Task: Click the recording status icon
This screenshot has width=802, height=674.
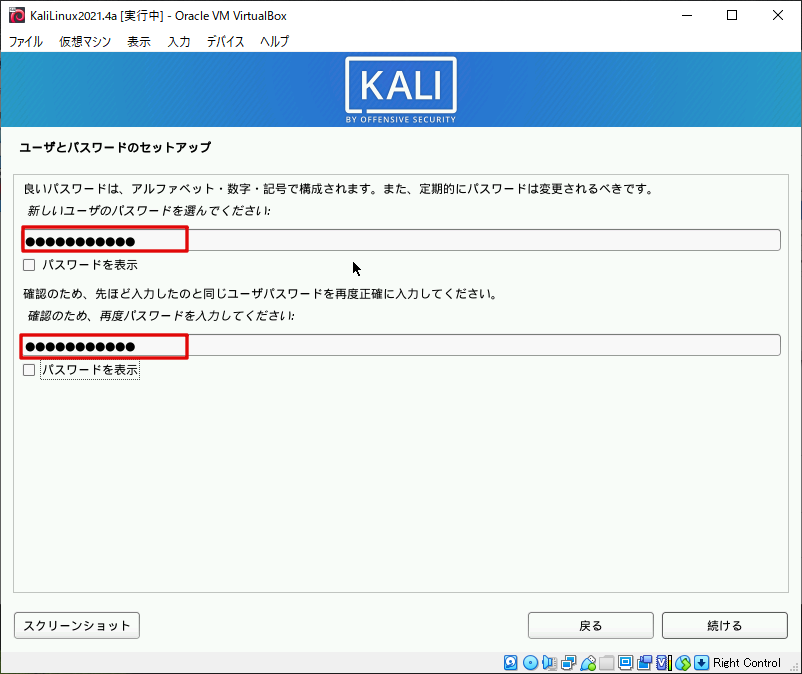Action: [x=644, y=663]
